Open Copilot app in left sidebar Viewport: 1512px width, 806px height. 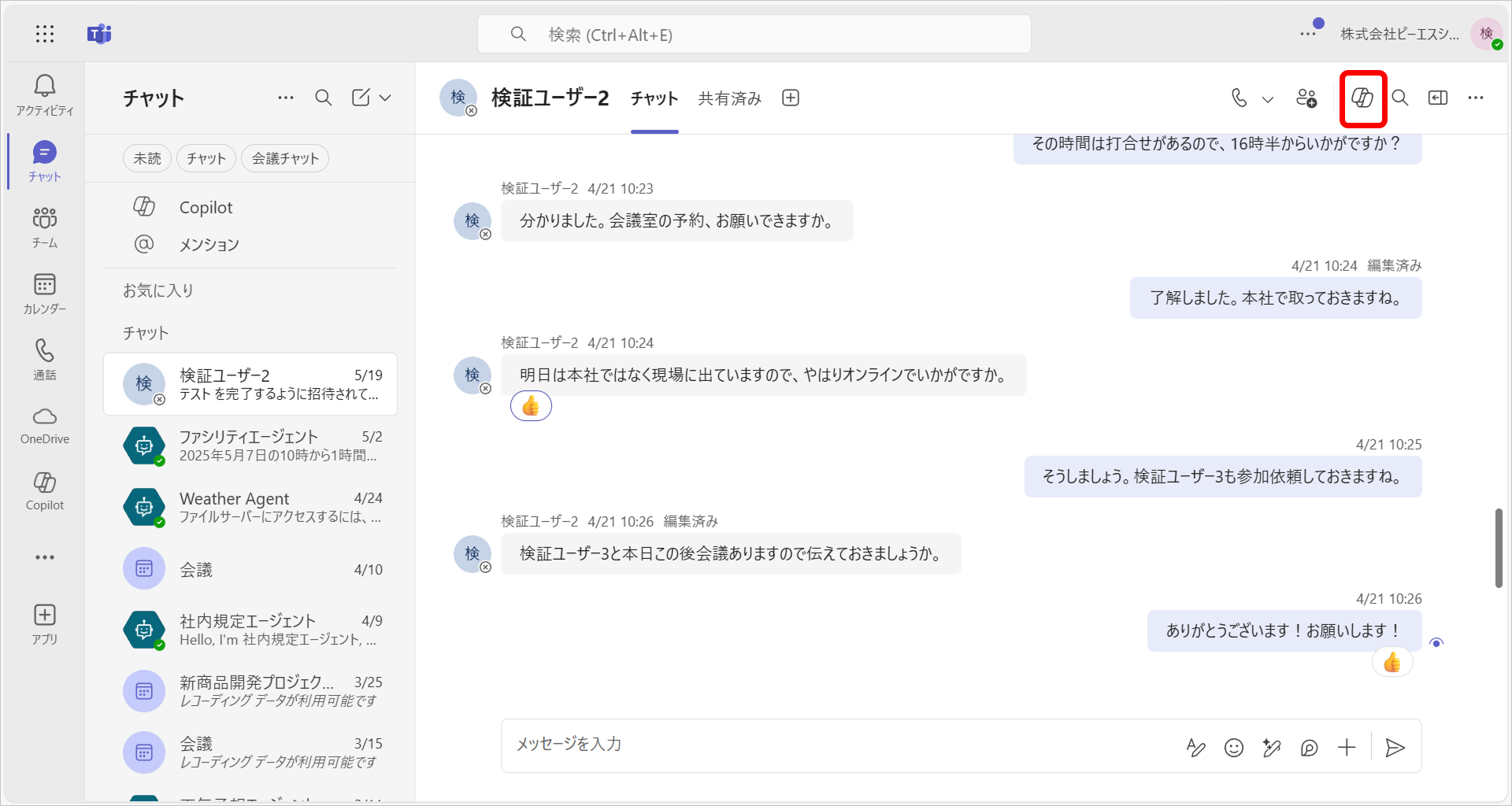[45, 492]
